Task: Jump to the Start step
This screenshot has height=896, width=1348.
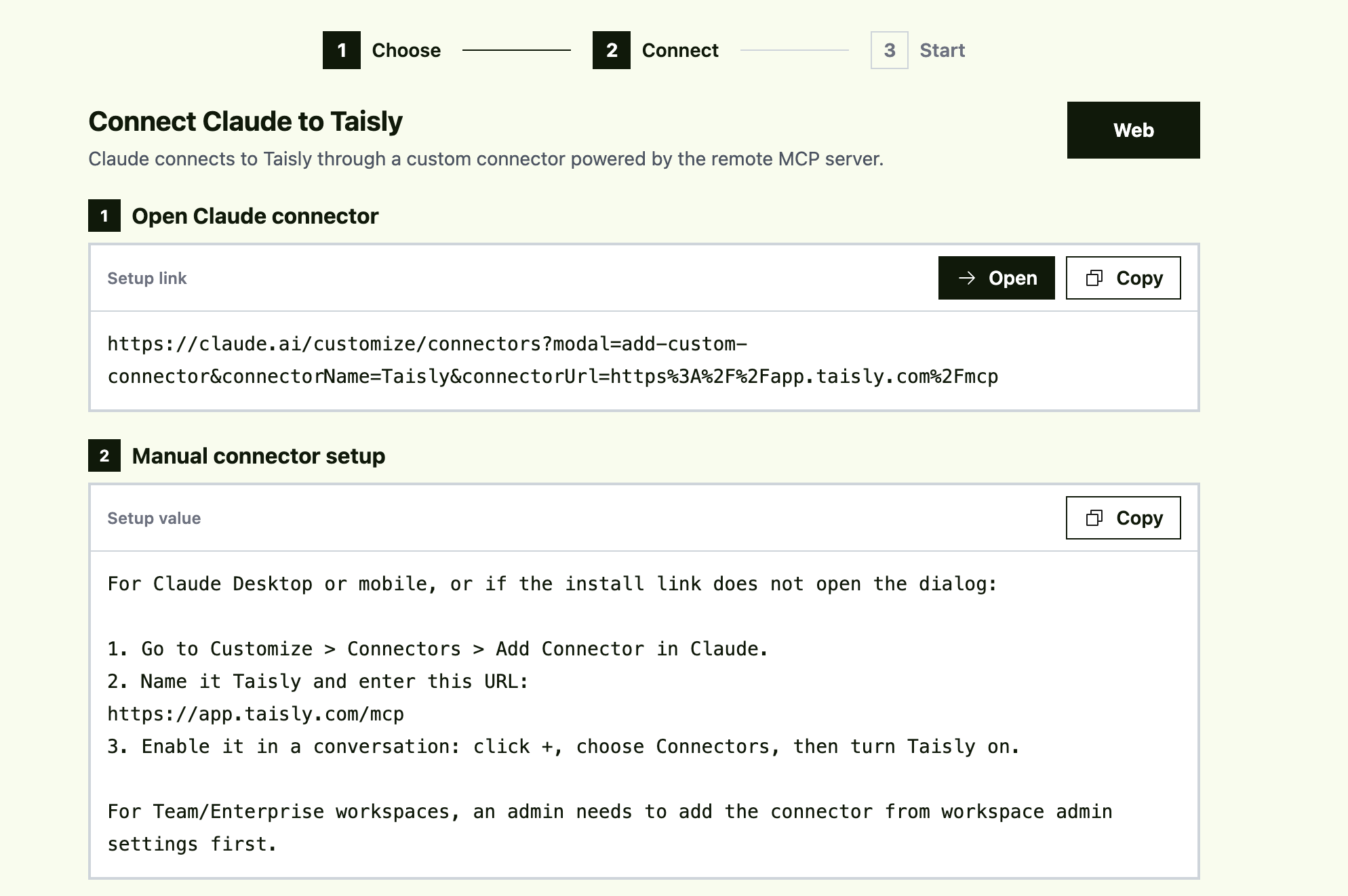Action: click(x=942, y=50)
